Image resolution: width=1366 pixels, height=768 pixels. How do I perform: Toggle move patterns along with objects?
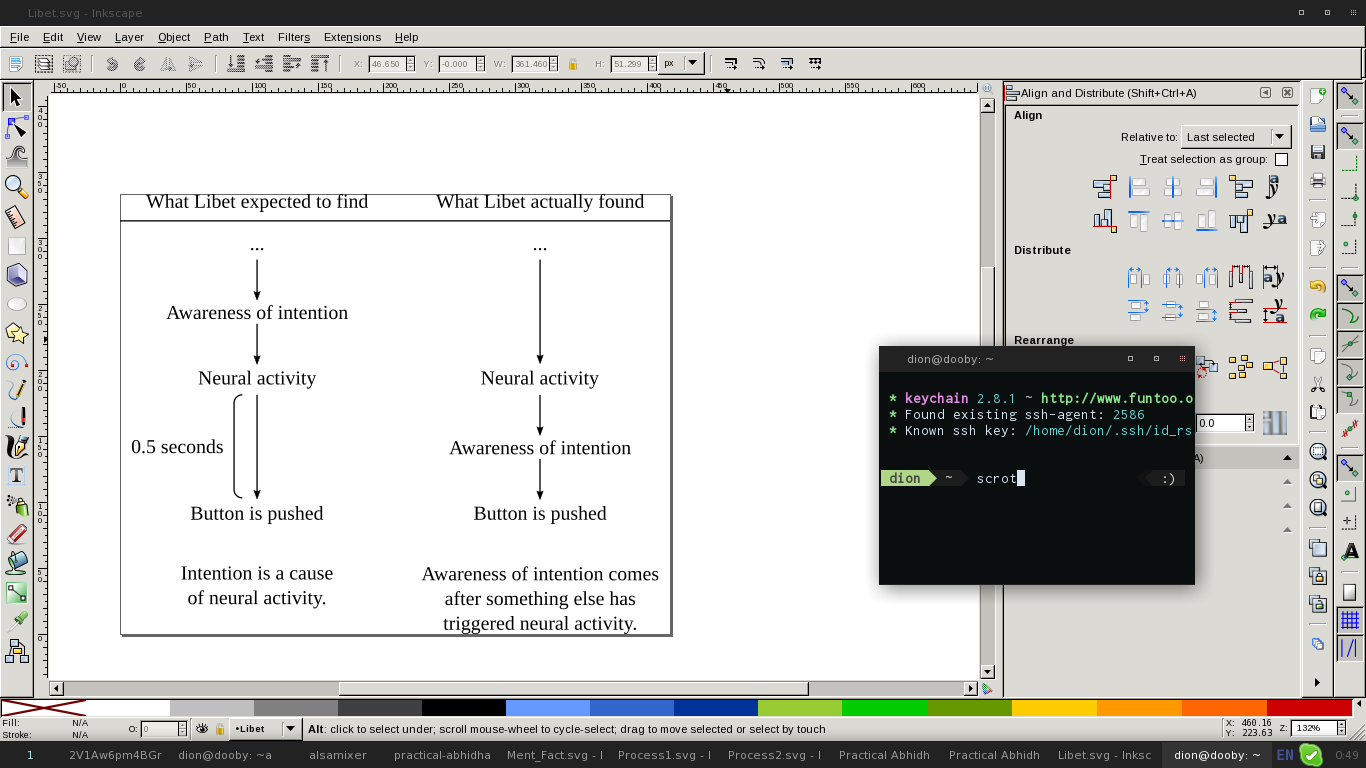[x=815, y=64]
